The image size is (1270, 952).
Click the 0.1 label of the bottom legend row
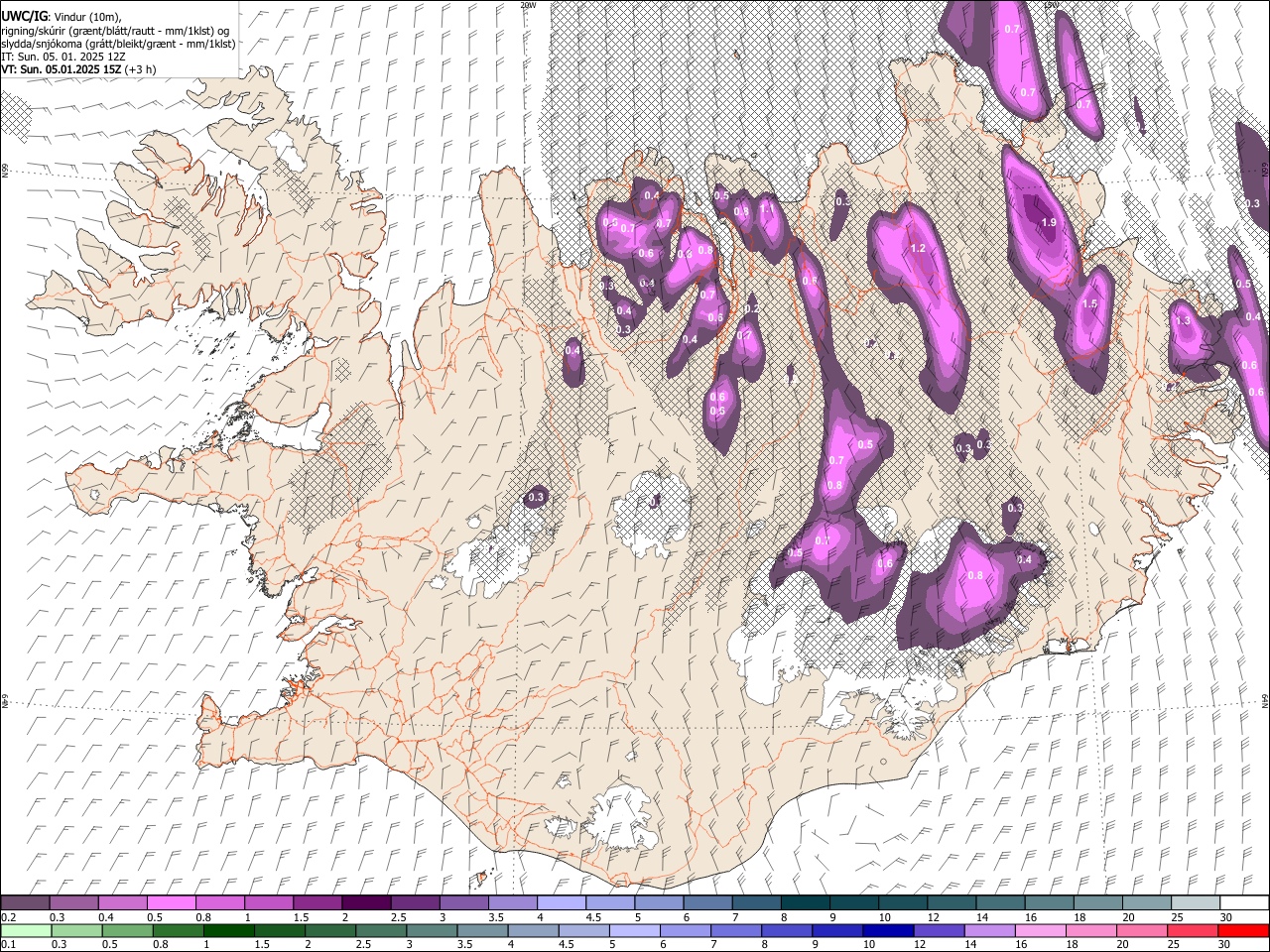pyautogui.click(x=8, y=945)
